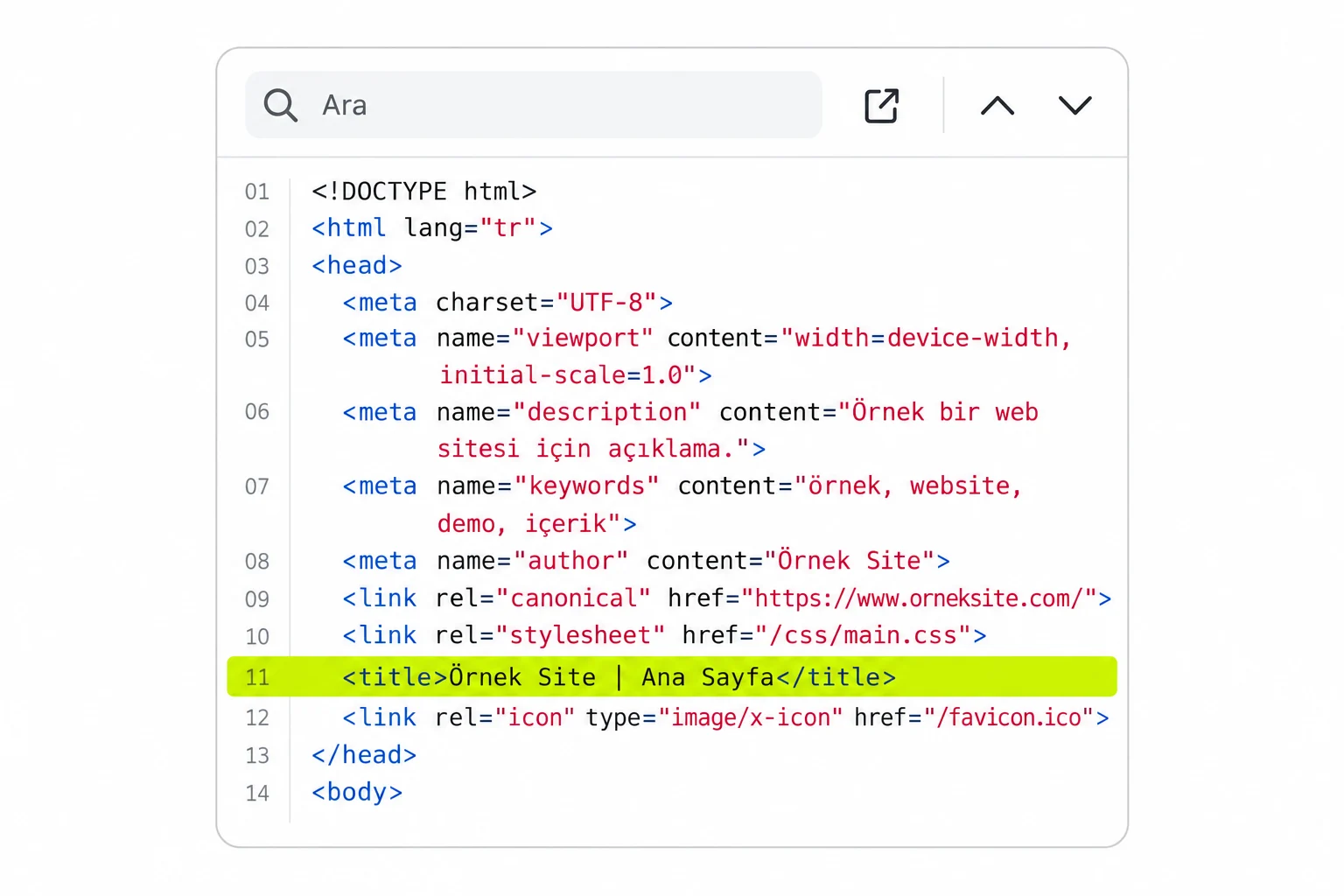Click the meta charset UTF-8 line
1344x896 pixels.
[507, 303]
